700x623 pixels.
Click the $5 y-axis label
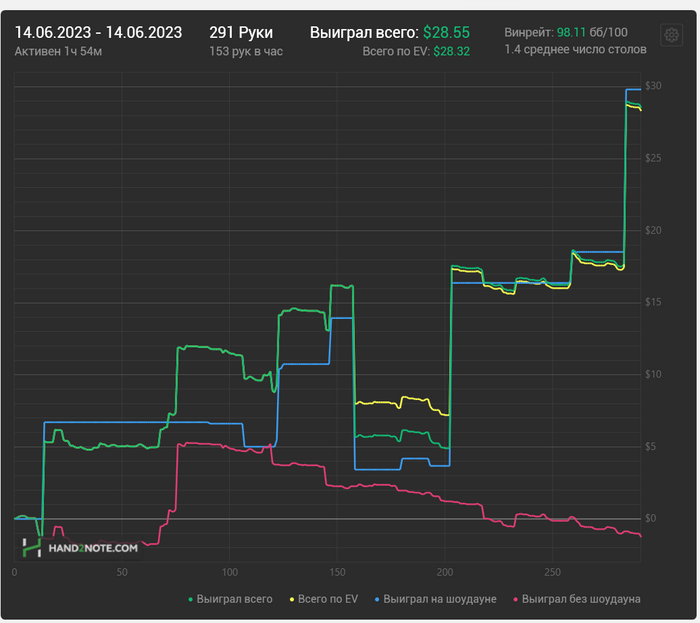[x=650, y=447]
